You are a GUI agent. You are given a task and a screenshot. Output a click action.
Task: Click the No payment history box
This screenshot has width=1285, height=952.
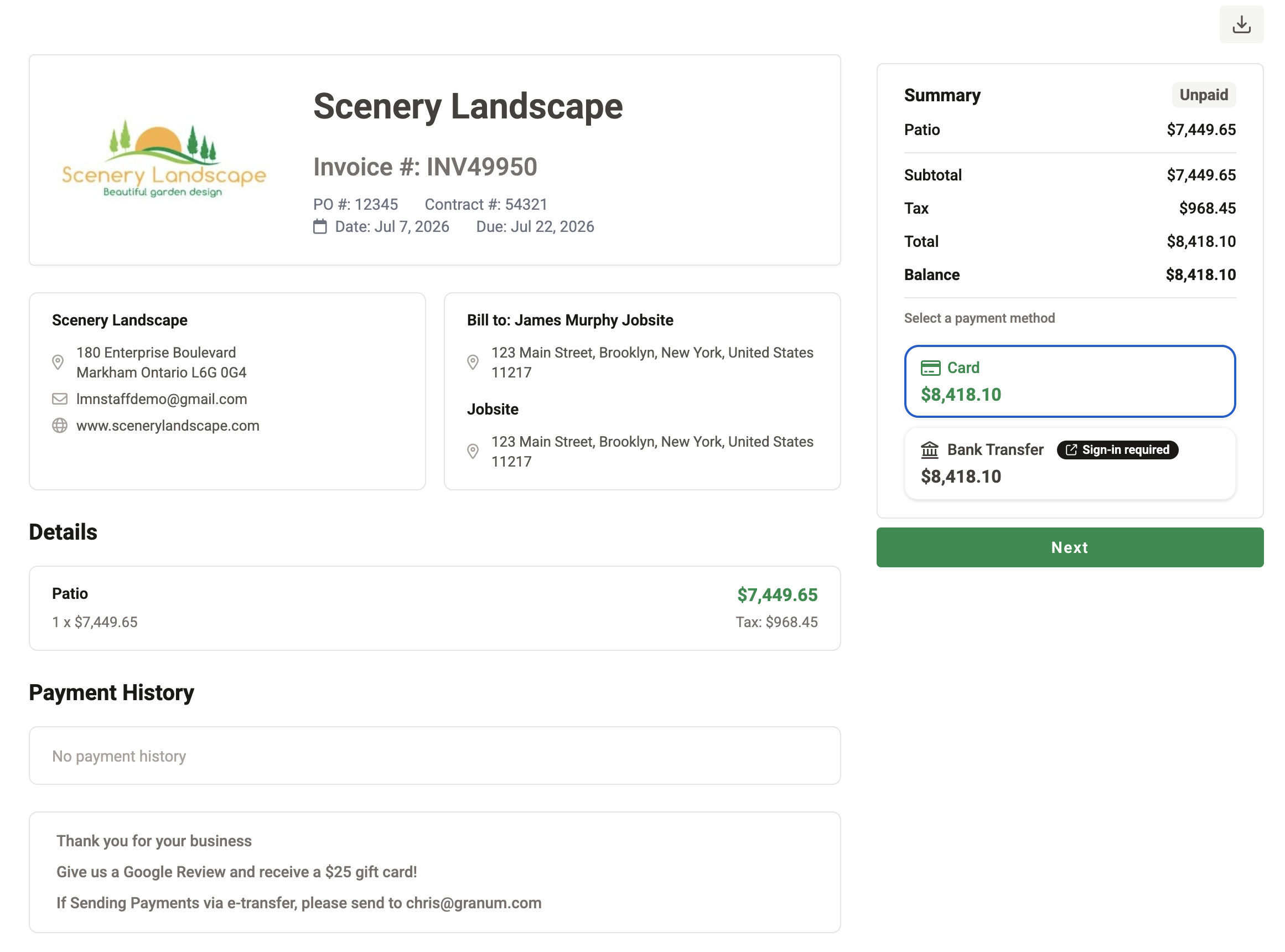click(434, 755)
